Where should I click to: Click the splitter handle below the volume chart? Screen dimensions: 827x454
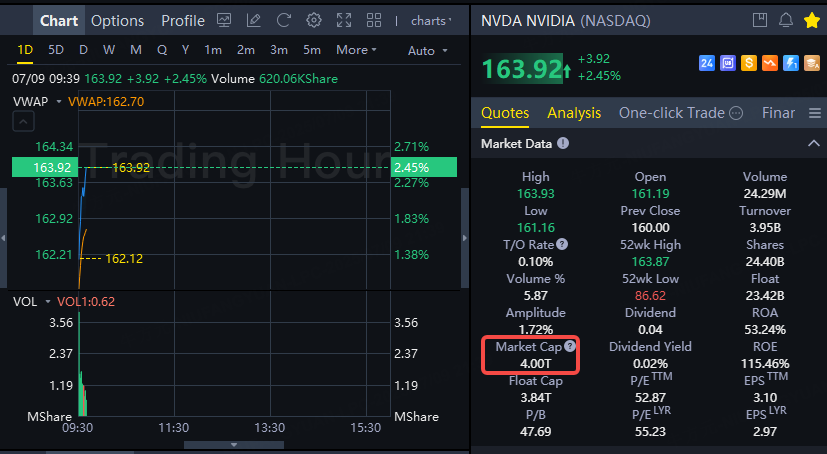coord(234,445)
